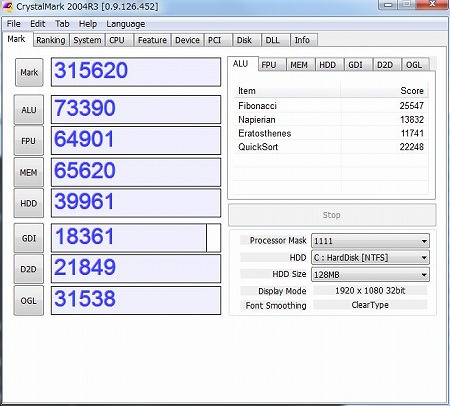
Task: Run the ALU benchmark button
Action: [29, 110]
